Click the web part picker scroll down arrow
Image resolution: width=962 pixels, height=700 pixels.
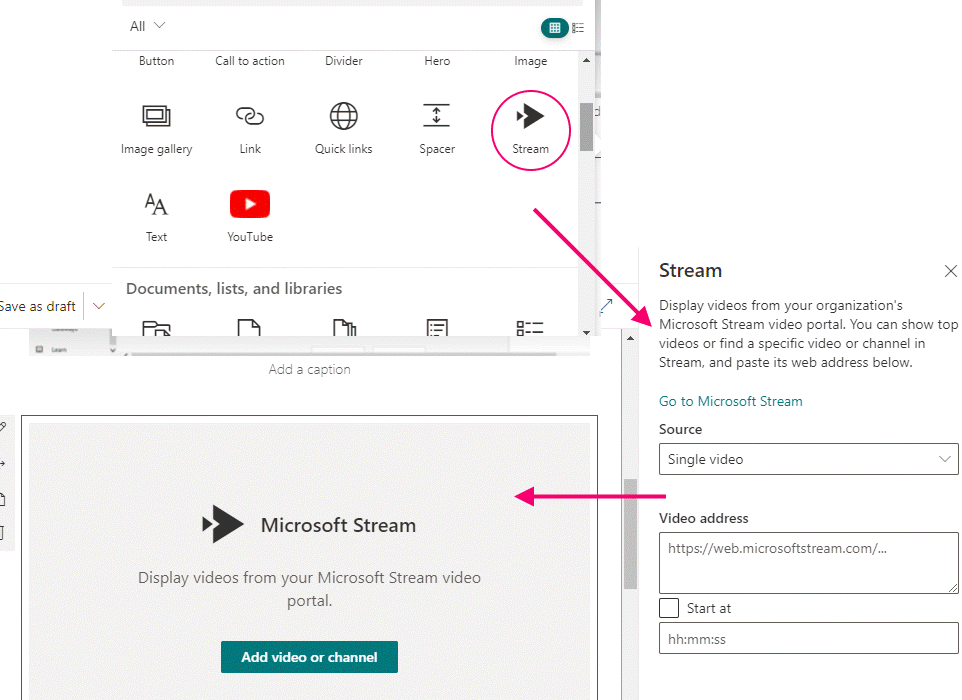tap(586, 333)
